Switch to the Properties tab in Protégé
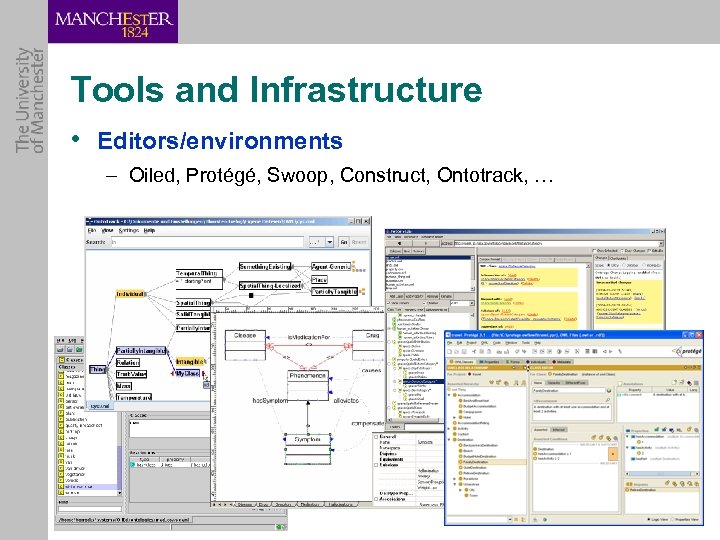Viewport: 720px width, 540px height. point(489,362)
